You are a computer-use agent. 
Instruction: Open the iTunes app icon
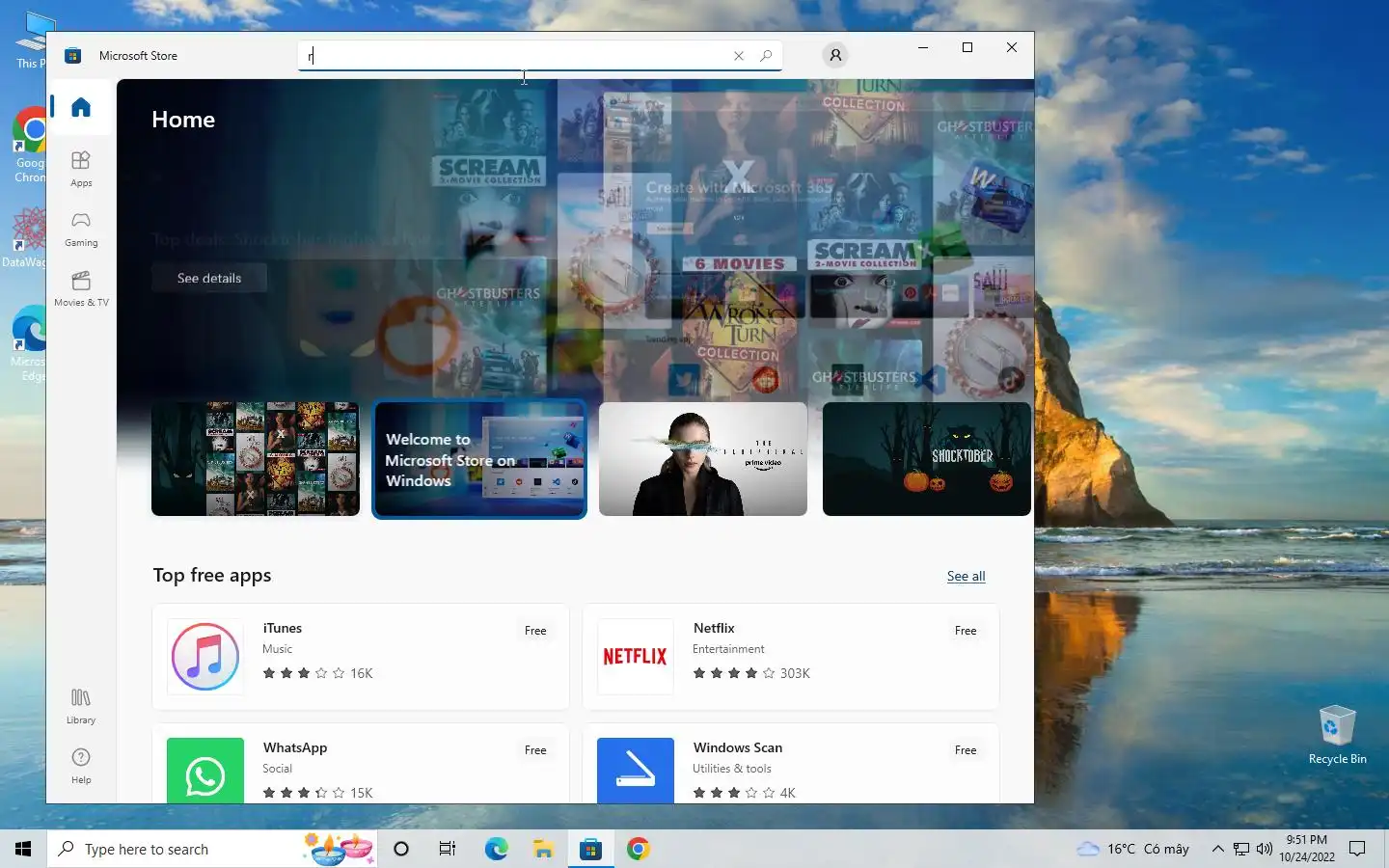coord(205,657)
